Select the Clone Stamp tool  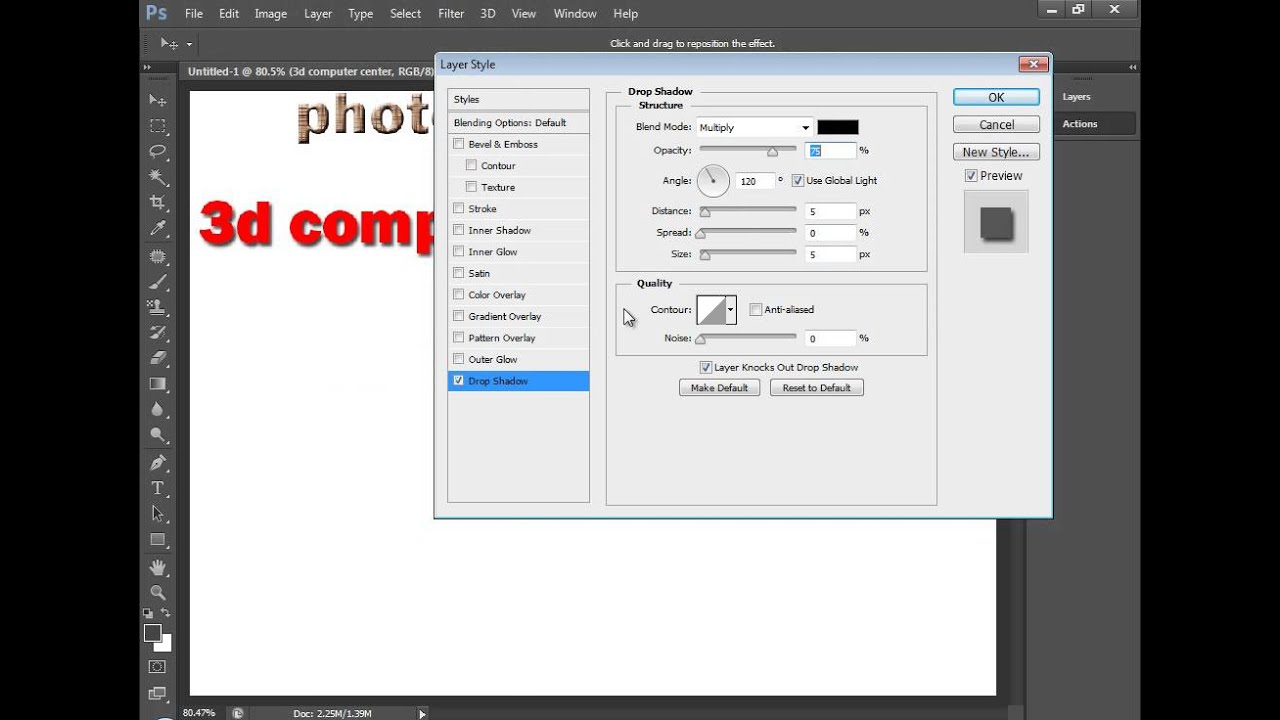coord(158,307)
